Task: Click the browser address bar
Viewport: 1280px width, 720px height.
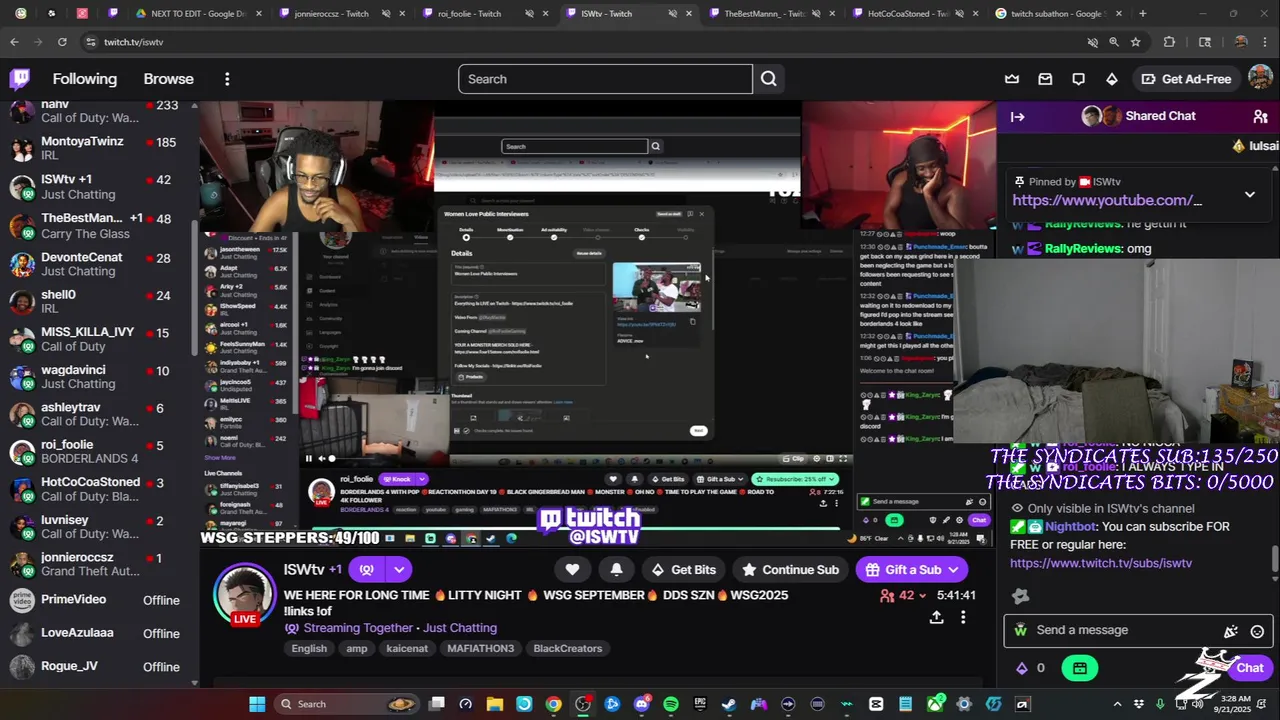Action: (x=580, y=42)
